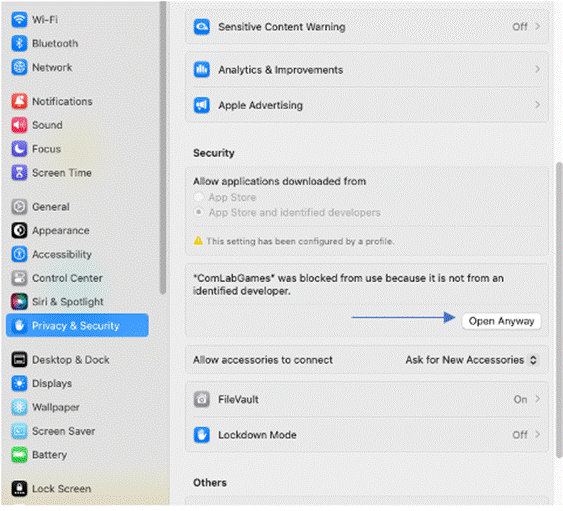
Task: Select App Store and identified developers radio
Action: pos(199,212)
